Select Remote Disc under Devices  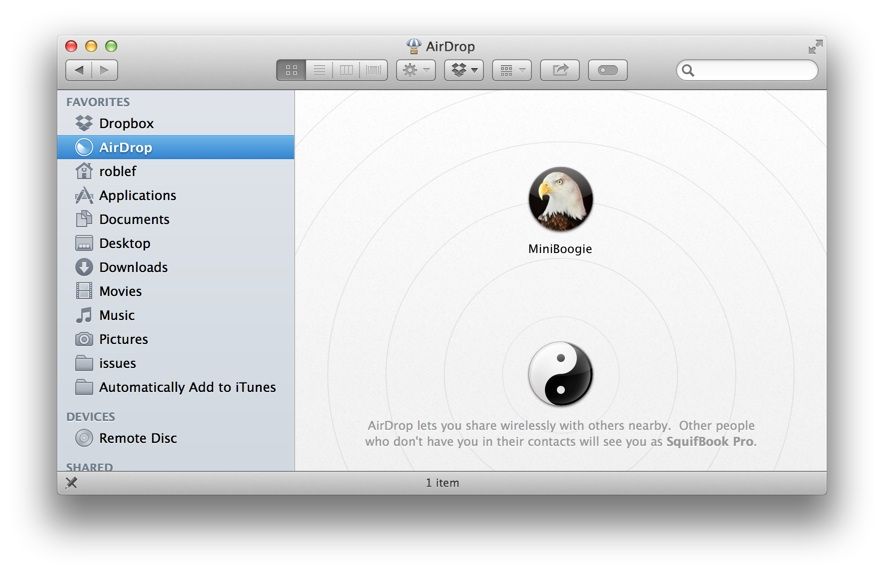tap(137, 438)
